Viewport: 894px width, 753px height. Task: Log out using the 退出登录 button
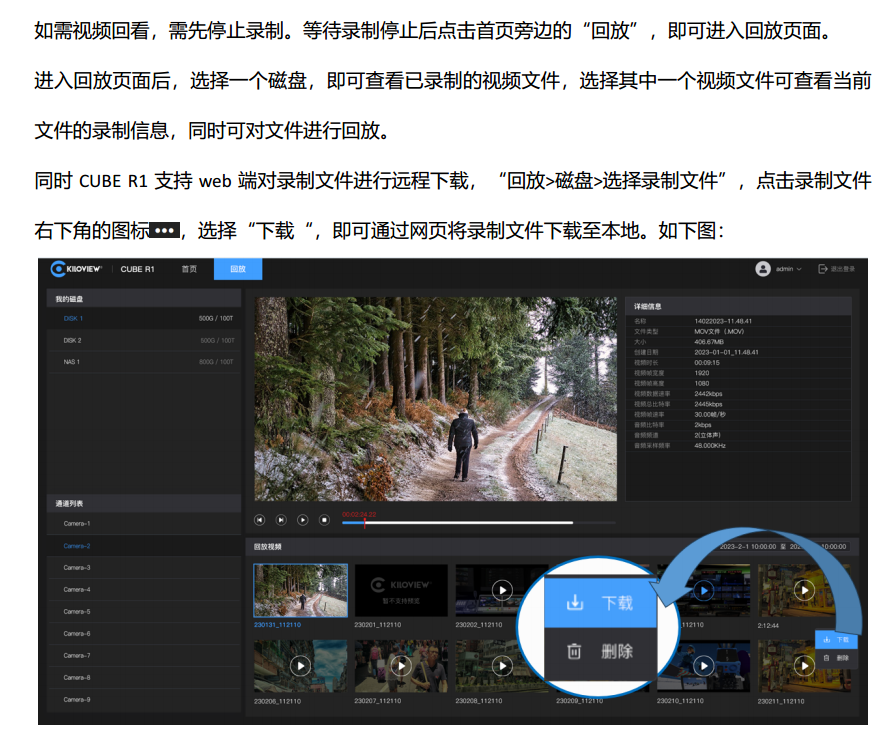(x=836, y=269)
